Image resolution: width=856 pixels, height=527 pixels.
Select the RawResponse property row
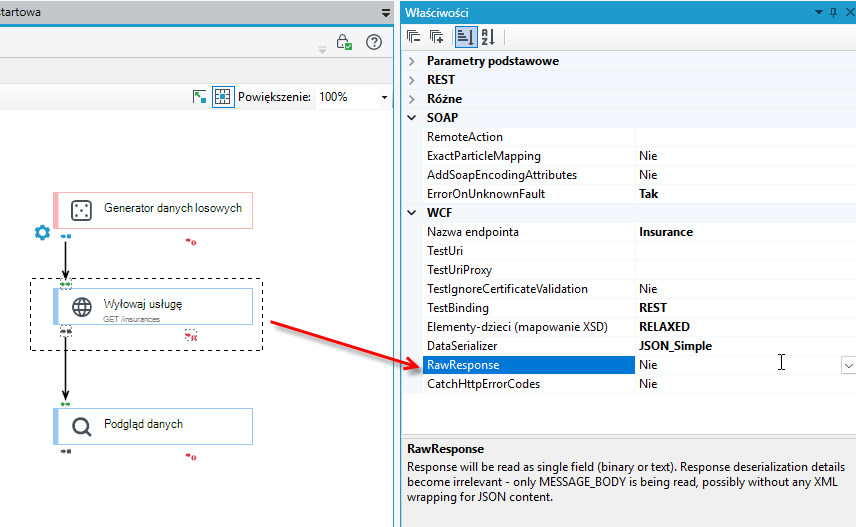(x=528, y=365)
